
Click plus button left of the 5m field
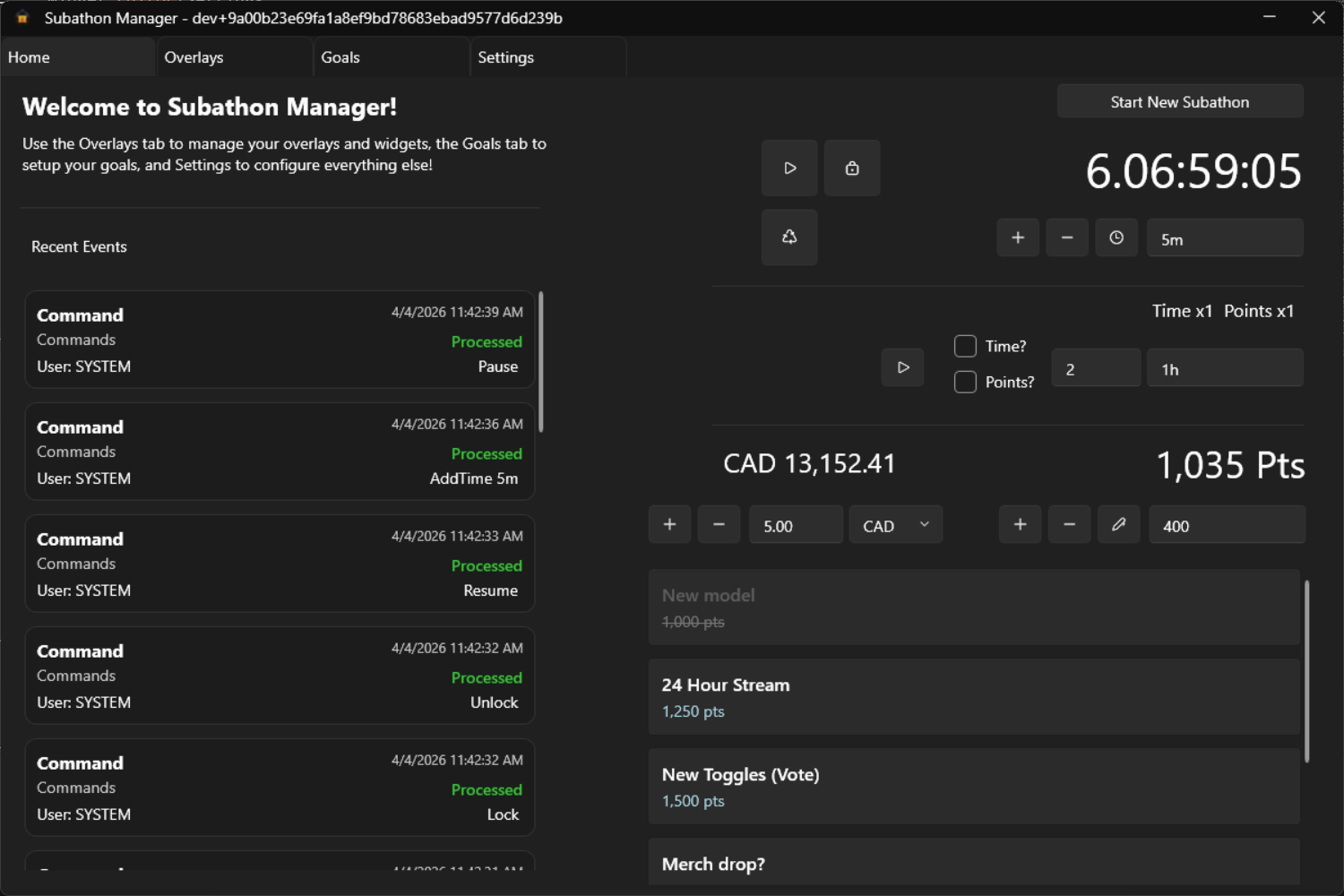tap(1018, 238)
